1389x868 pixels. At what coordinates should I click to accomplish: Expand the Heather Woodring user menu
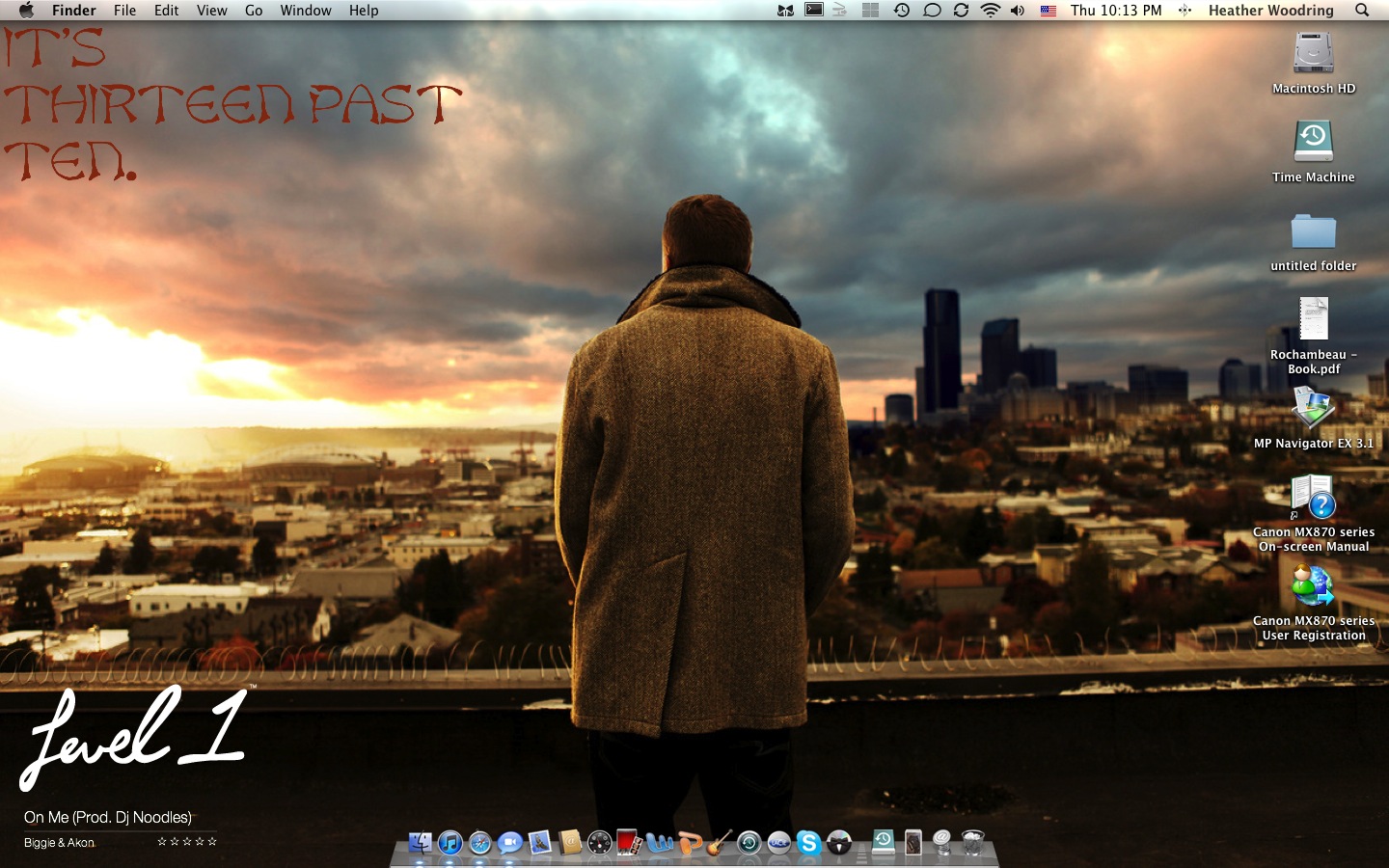click(x=1270, y=11)
